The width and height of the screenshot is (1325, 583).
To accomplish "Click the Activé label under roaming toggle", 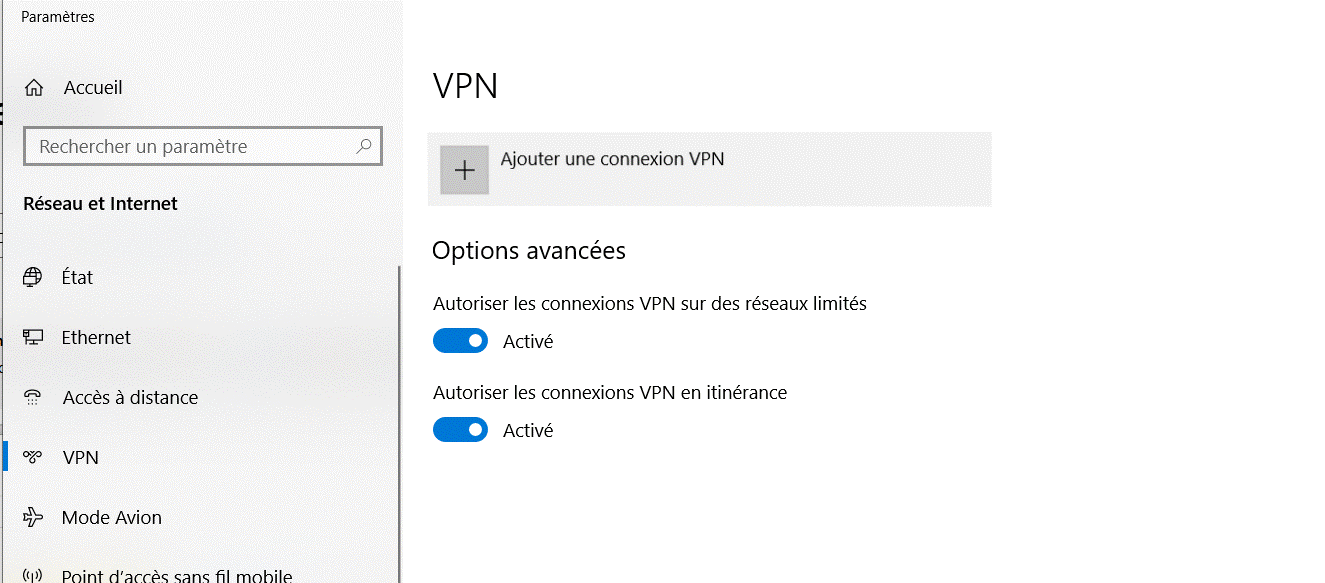I will coord(527,430).
